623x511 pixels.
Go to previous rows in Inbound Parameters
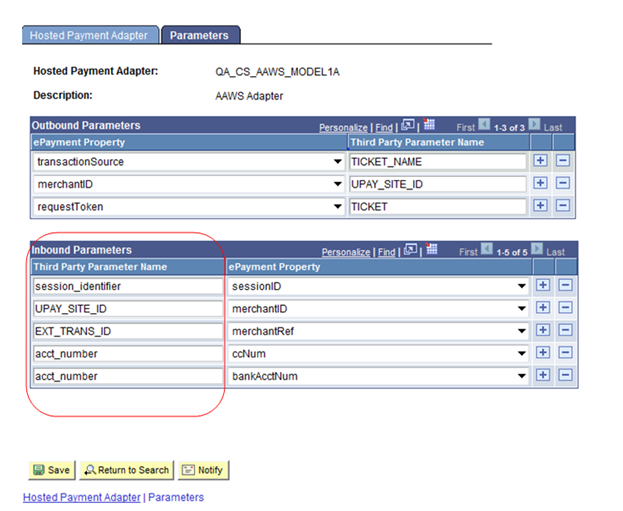click(487, 249)
